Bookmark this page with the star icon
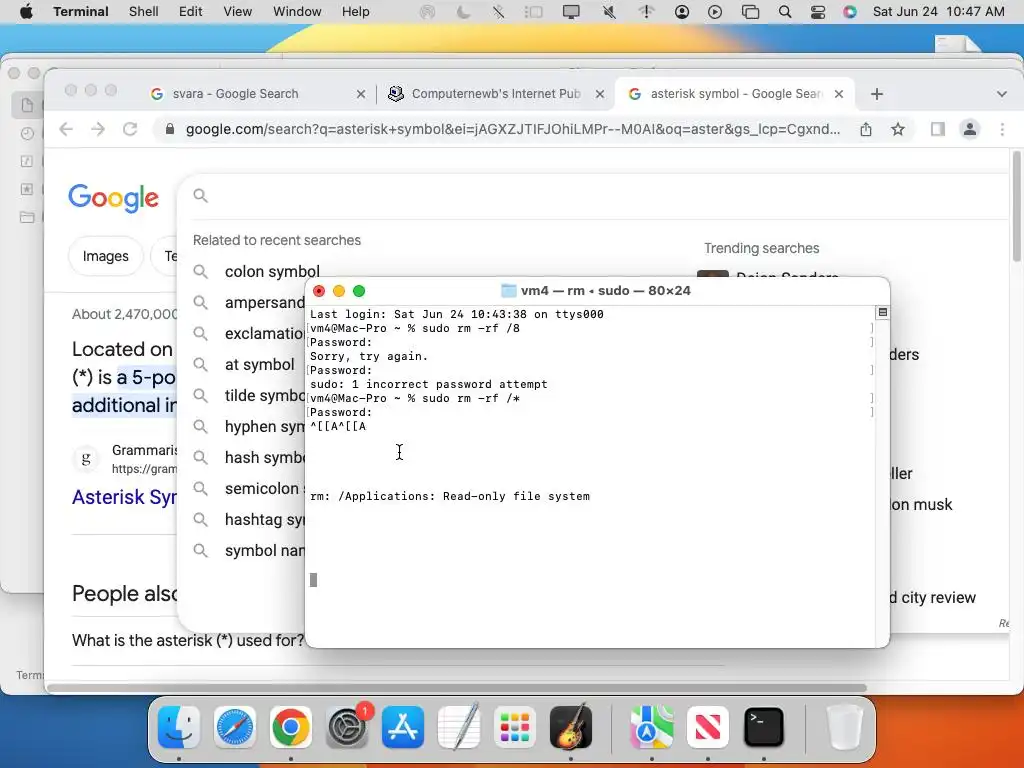 tap(897, 129)
